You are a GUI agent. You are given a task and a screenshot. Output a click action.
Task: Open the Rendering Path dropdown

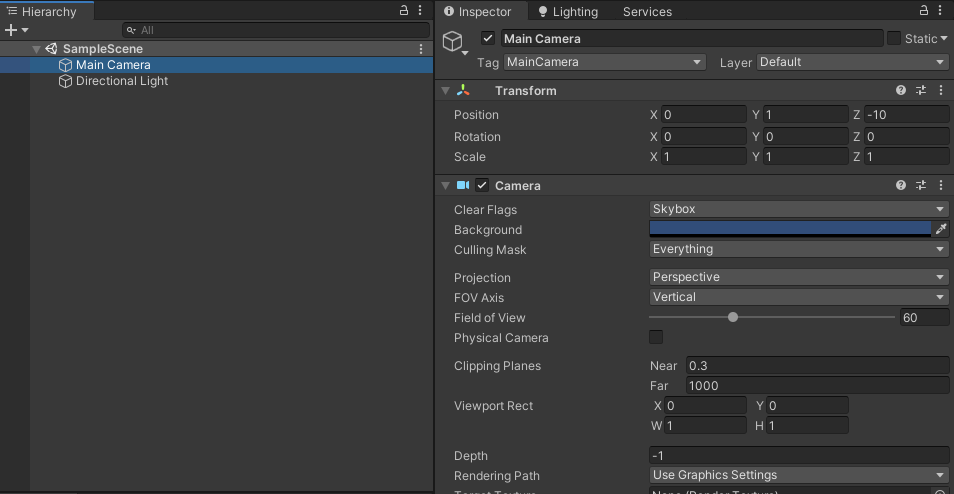click(799, 475)
